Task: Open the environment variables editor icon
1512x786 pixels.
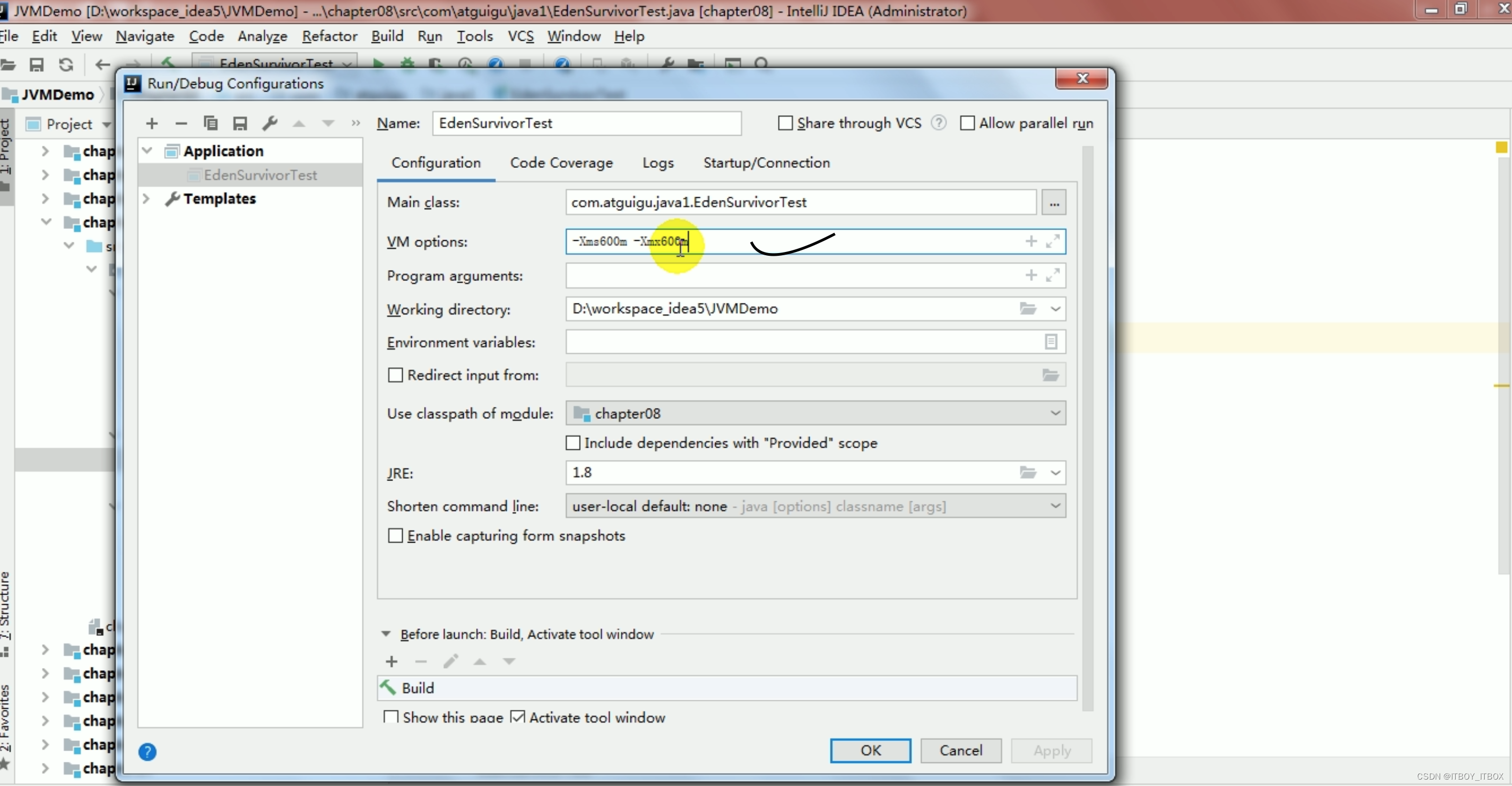Action: pos(1051,342)
